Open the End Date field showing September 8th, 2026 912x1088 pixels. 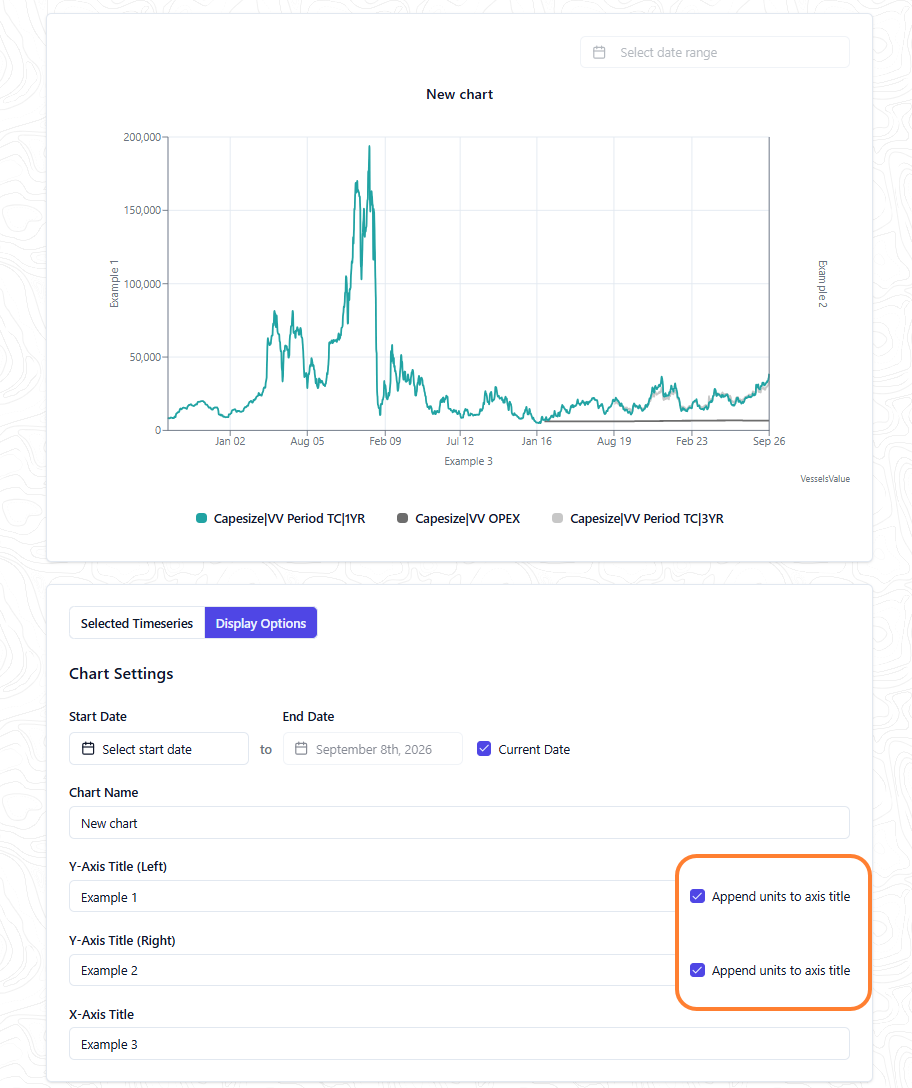[x=373, y=749]
